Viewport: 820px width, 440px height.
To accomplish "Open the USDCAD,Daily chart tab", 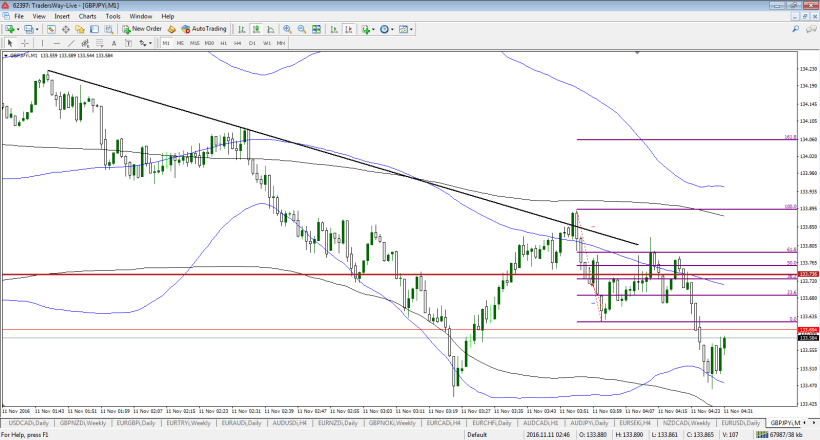I will [x=28, y=423].
